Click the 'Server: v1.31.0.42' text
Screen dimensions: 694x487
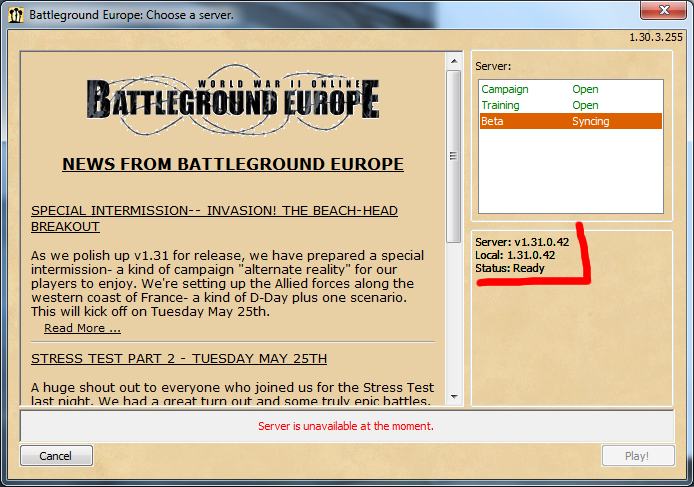click(522, 242)
